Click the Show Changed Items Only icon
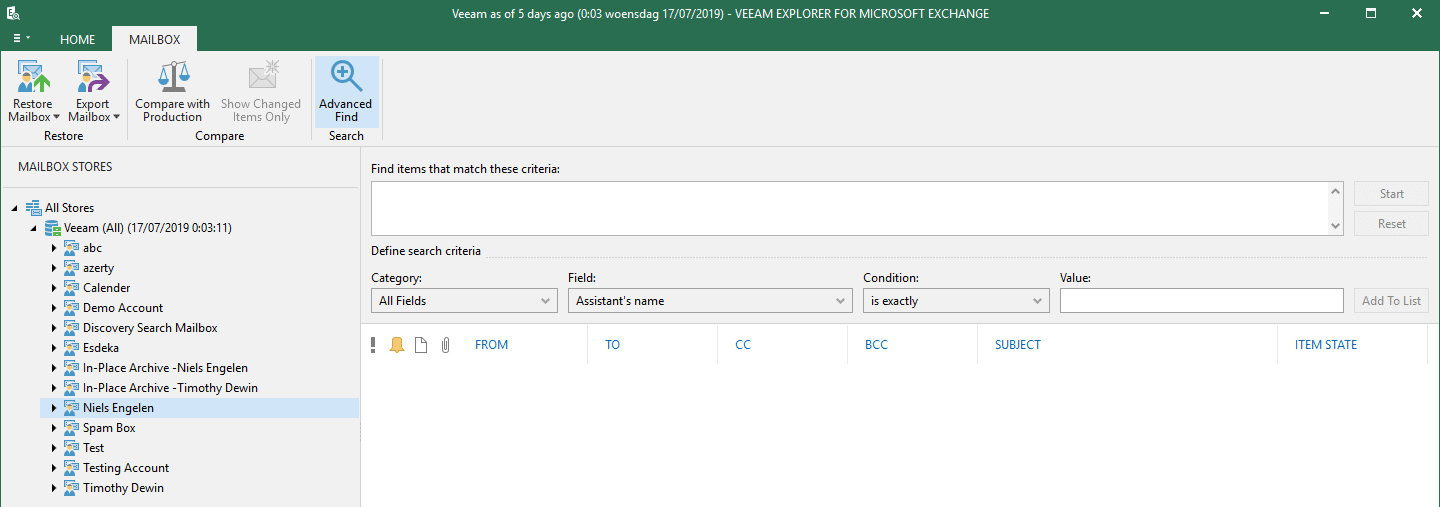Screen dimensions: 1440x507 point(262,76)
